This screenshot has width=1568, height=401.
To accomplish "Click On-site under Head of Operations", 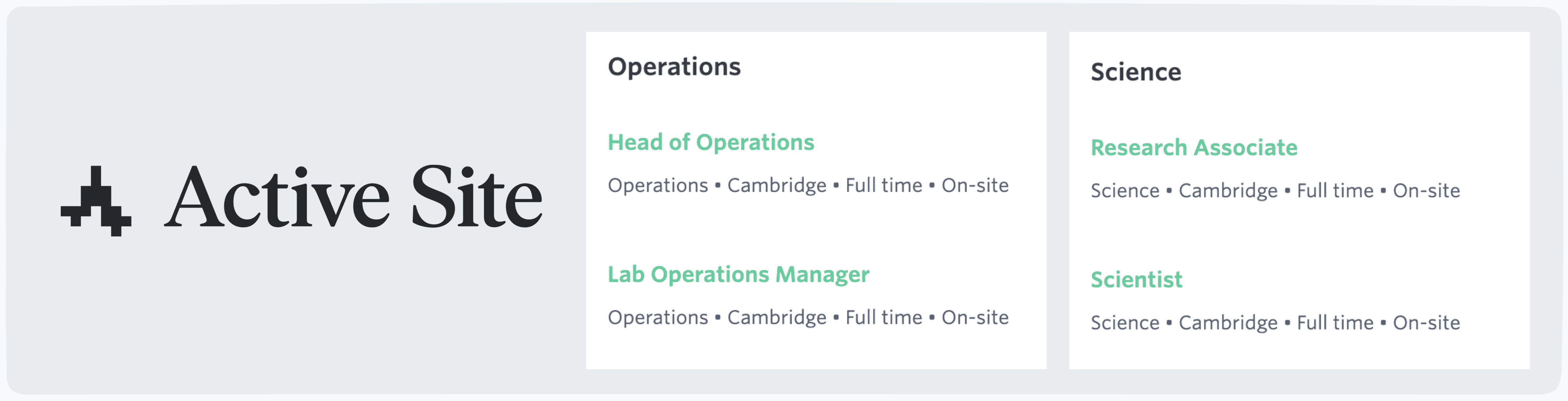I will click(974, 185).
